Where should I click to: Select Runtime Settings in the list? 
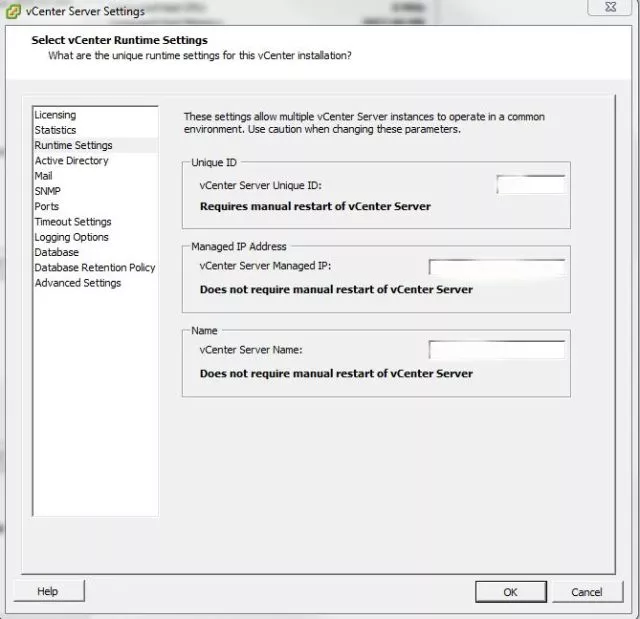[96, 145]
